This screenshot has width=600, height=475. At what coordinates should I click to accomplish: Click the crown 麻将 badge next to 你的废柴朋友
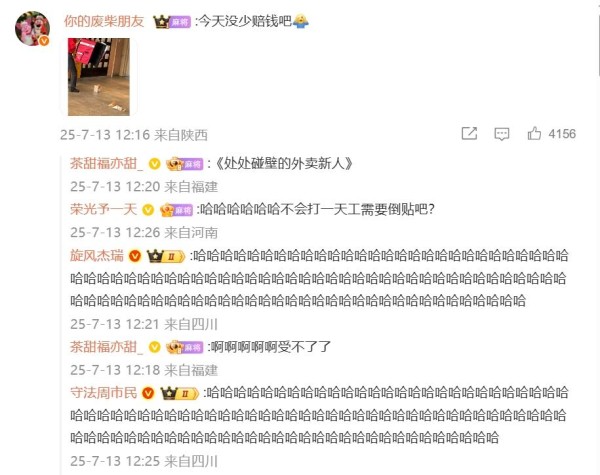(x=172, y=22)
